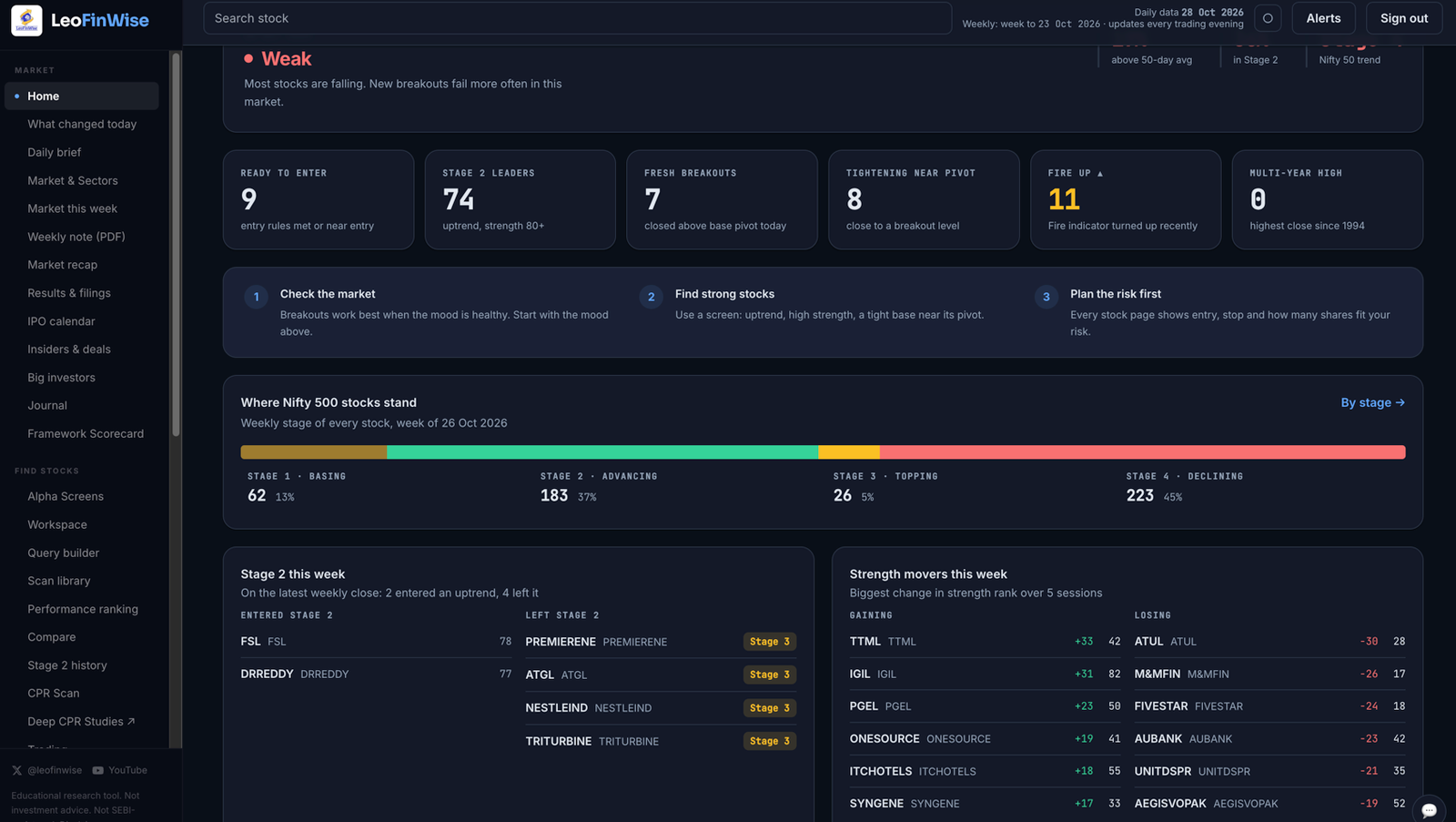Click the sidebar scrollbar
The image size is (1456, 822).
177,244
